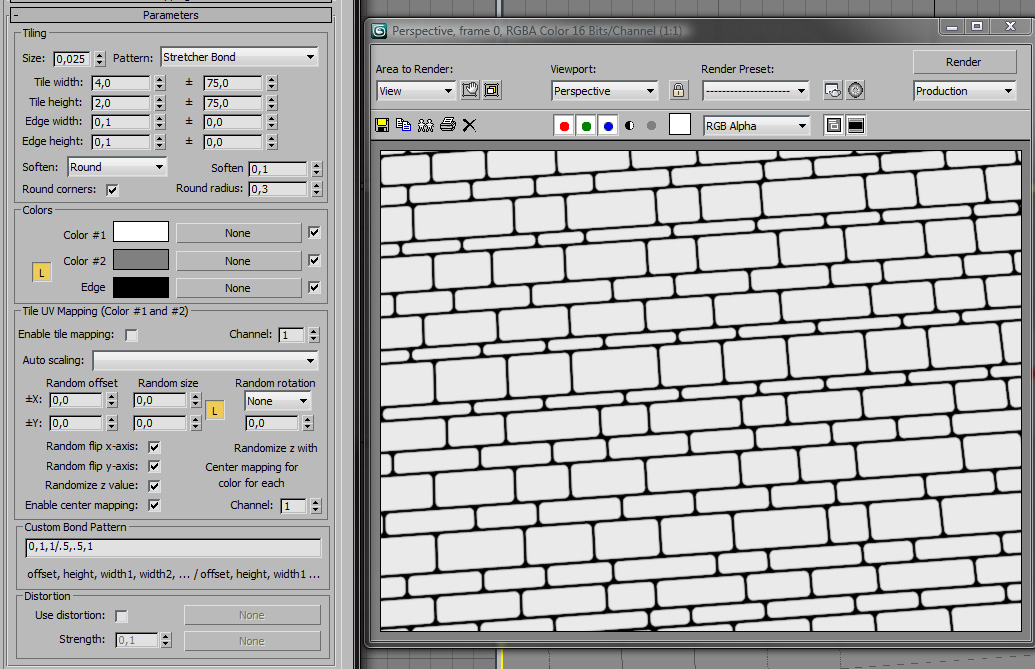This screenshot has width=1035, height=669.
Task: Open the Production render mode dropdown
Action: pyautogui.click(x=964, y=91)
